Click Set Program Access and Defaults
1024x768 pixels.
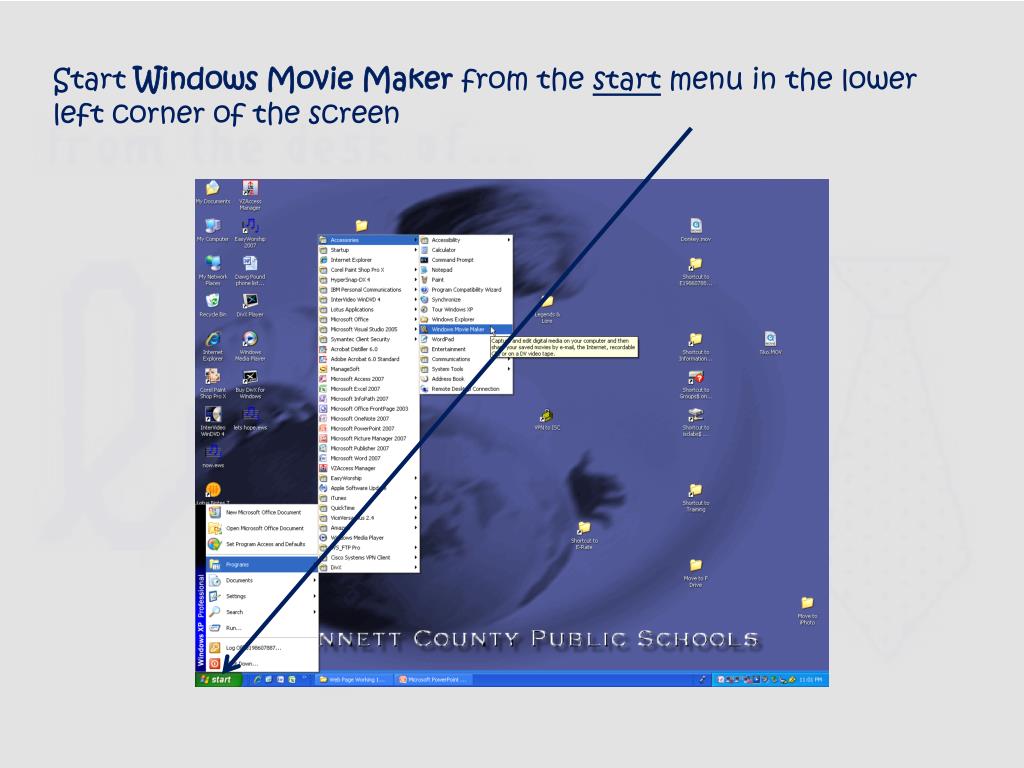pos(262,544)
